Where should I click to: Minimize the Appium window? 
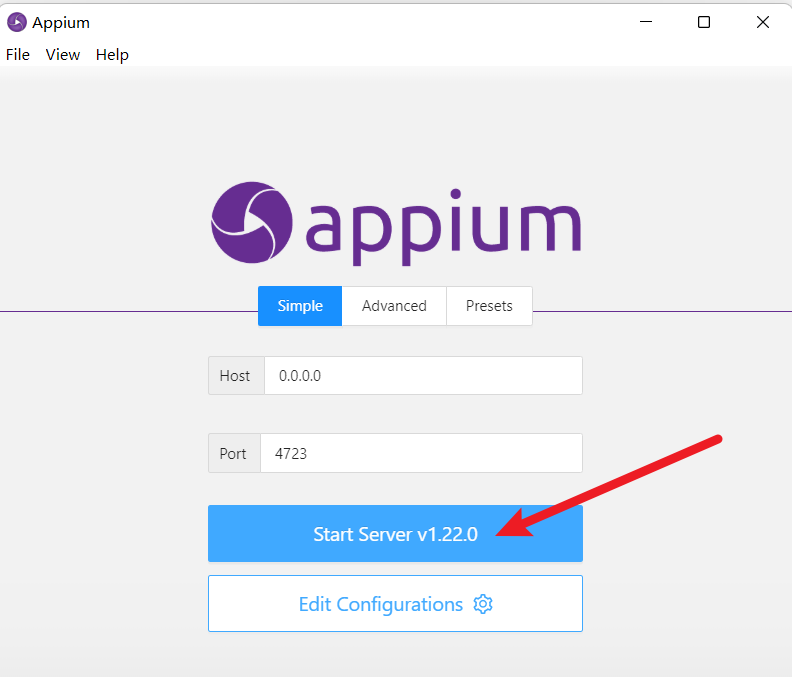pyautogui.click(x=646, y=22)
